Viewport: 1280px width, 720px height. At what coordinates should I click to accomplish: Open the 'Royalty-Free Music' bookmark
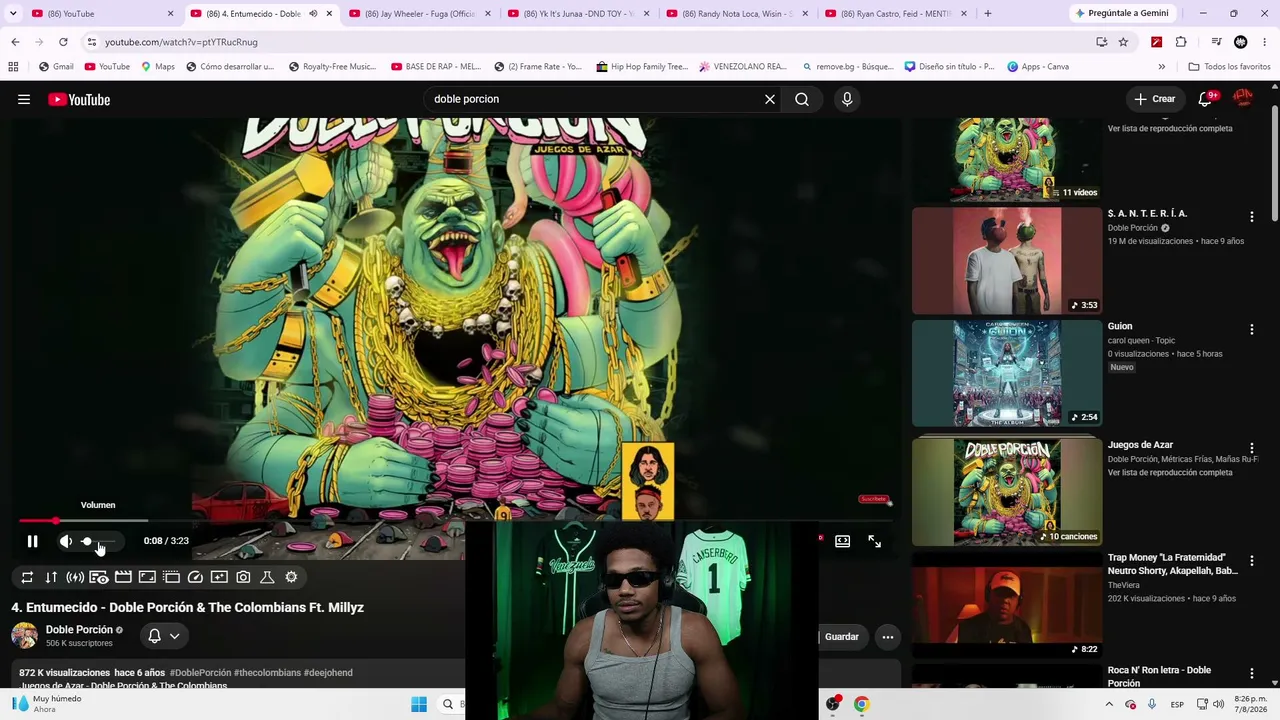(332, 67)
